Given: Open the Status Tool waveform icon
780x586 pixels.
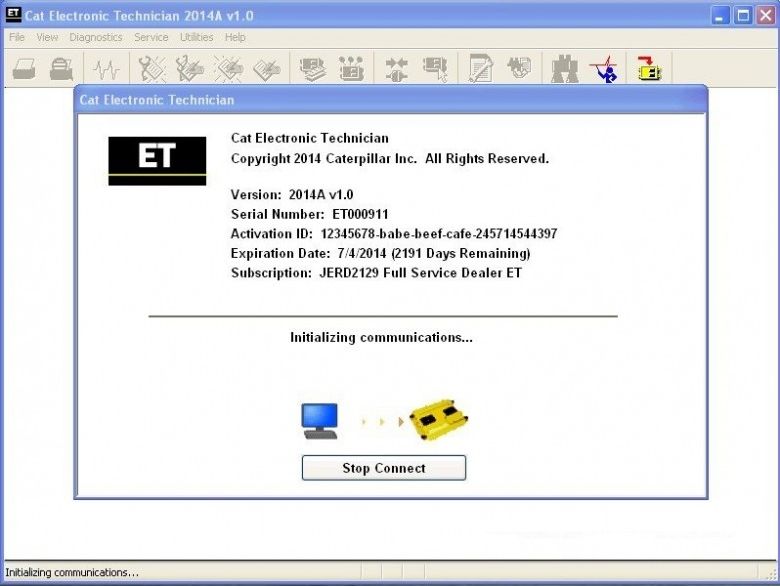Looking at the screenshot, I should (106, 69).
